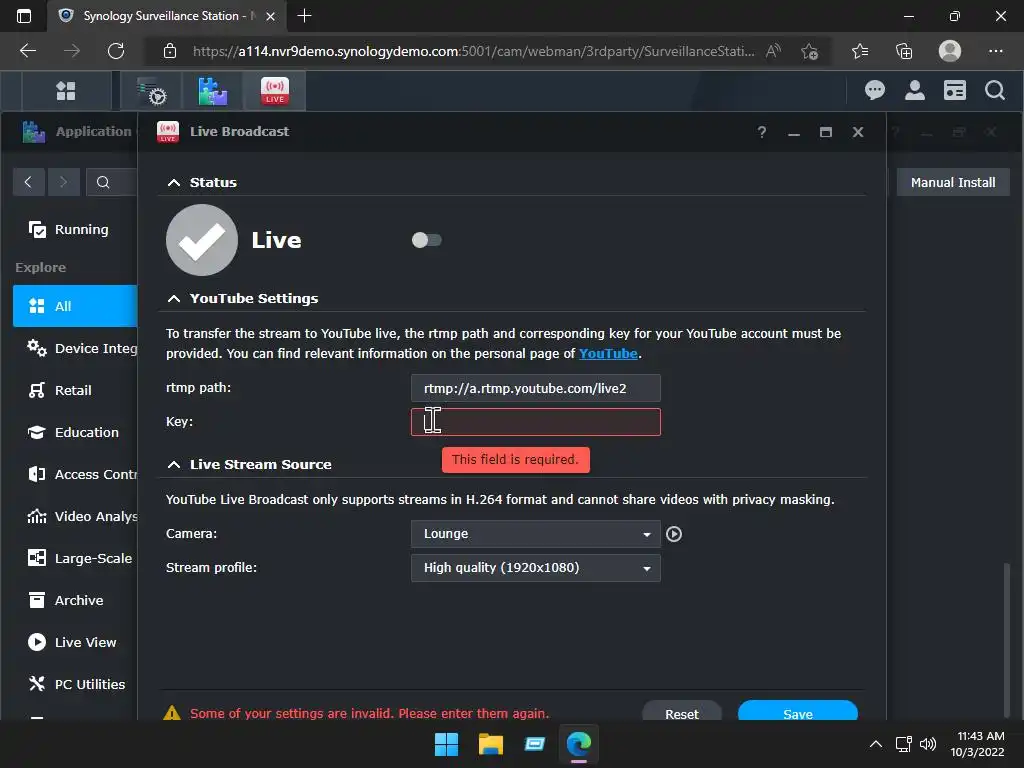Click the Application Center search icon
Screen dimensions: 1024x768
coord(103,182)
